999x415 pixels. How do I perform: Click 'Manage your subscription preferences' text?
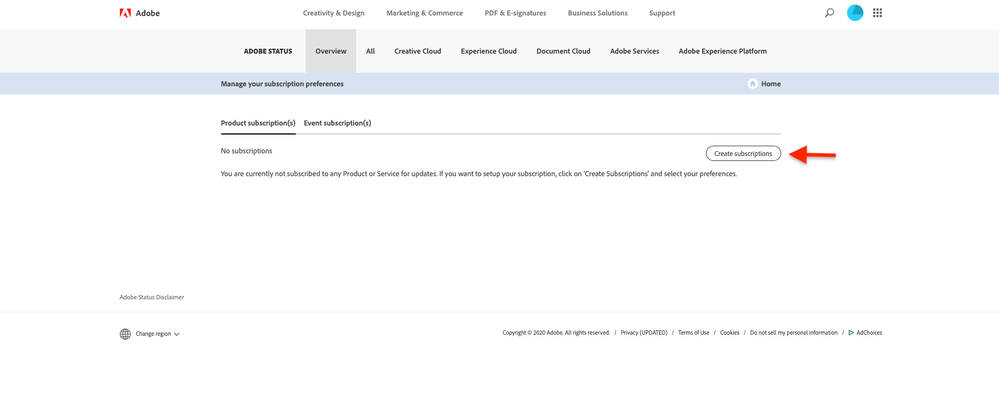click(x=282, y=84)
